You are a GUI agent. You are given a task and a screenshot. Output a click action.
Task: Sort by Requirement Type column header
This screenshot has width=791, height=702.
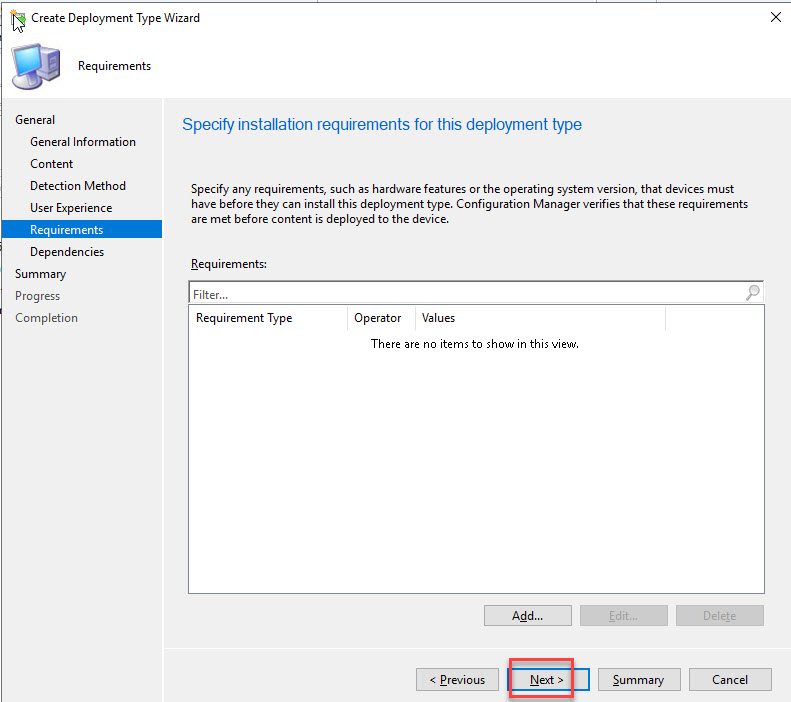point(245,318)
